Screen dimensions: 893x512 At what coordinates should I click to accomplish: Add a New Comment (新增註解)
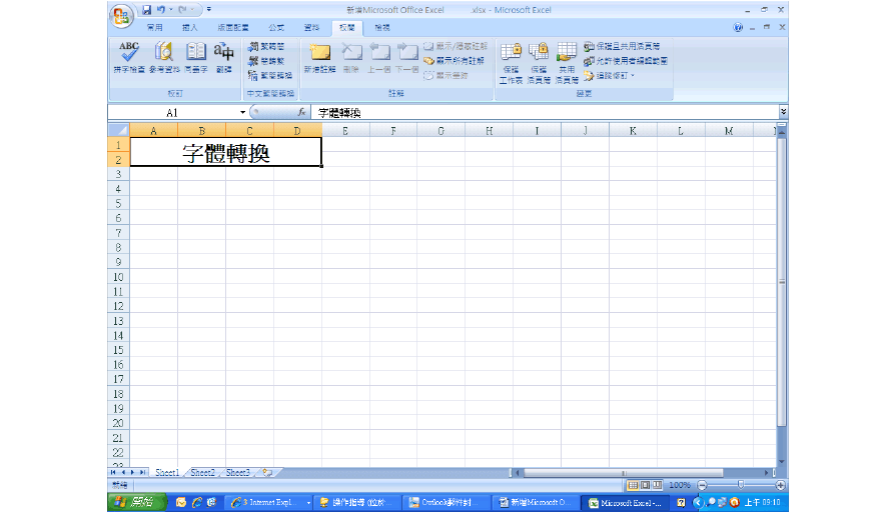tap(319, 58)
